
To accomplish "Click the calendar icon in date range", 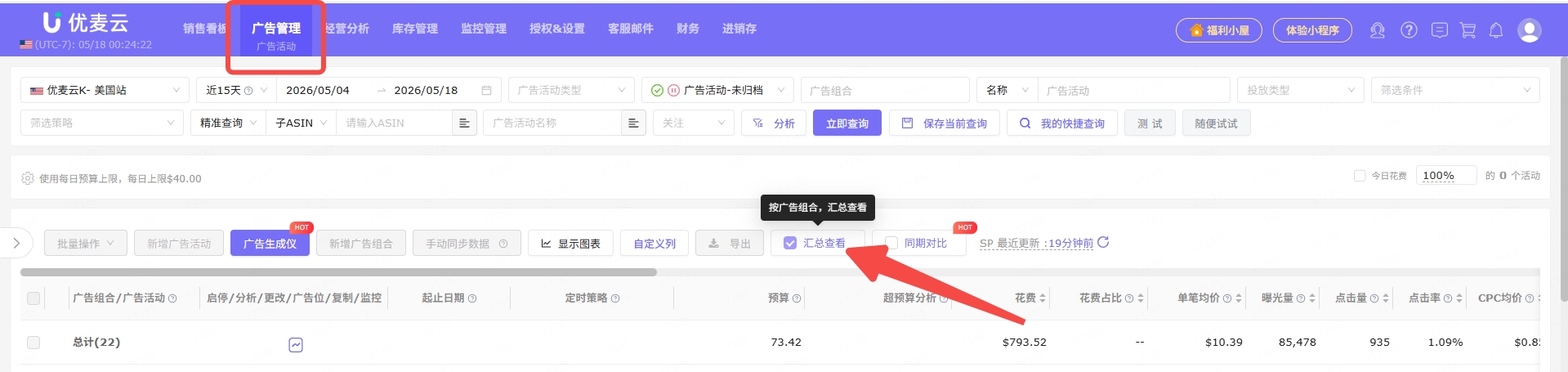I will [x=487, y=91].
